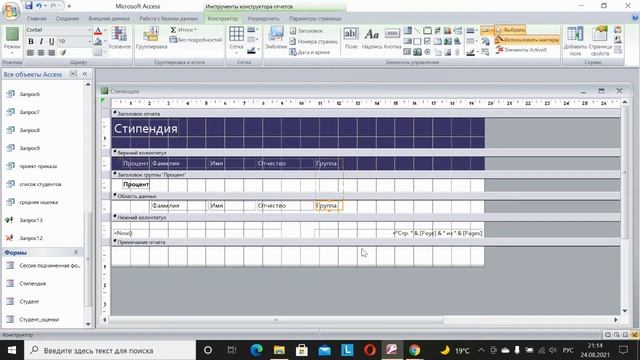Click the taskbar search box
Screen dimensions: 640x360
110,350
